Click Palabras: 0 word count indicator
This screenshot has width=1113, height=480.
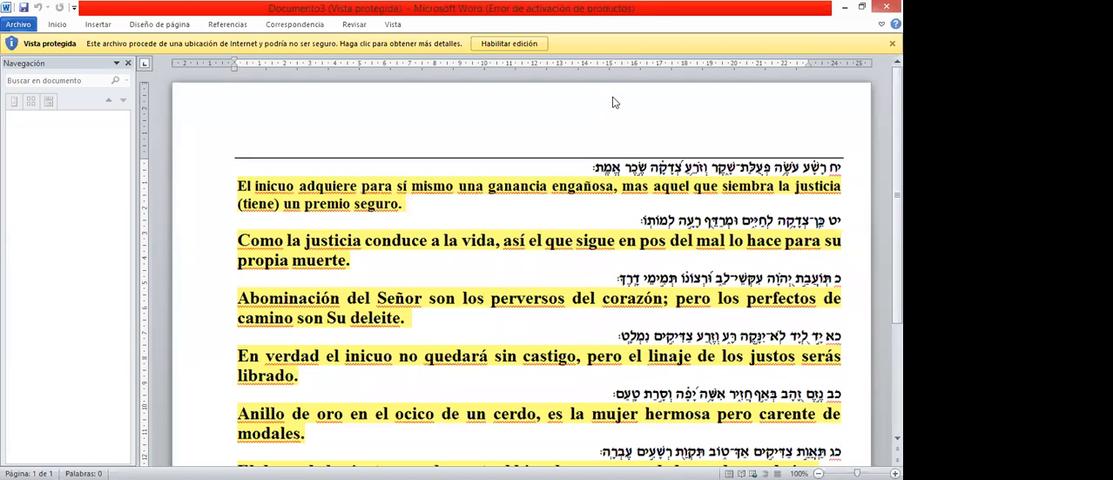coord(84,473)
